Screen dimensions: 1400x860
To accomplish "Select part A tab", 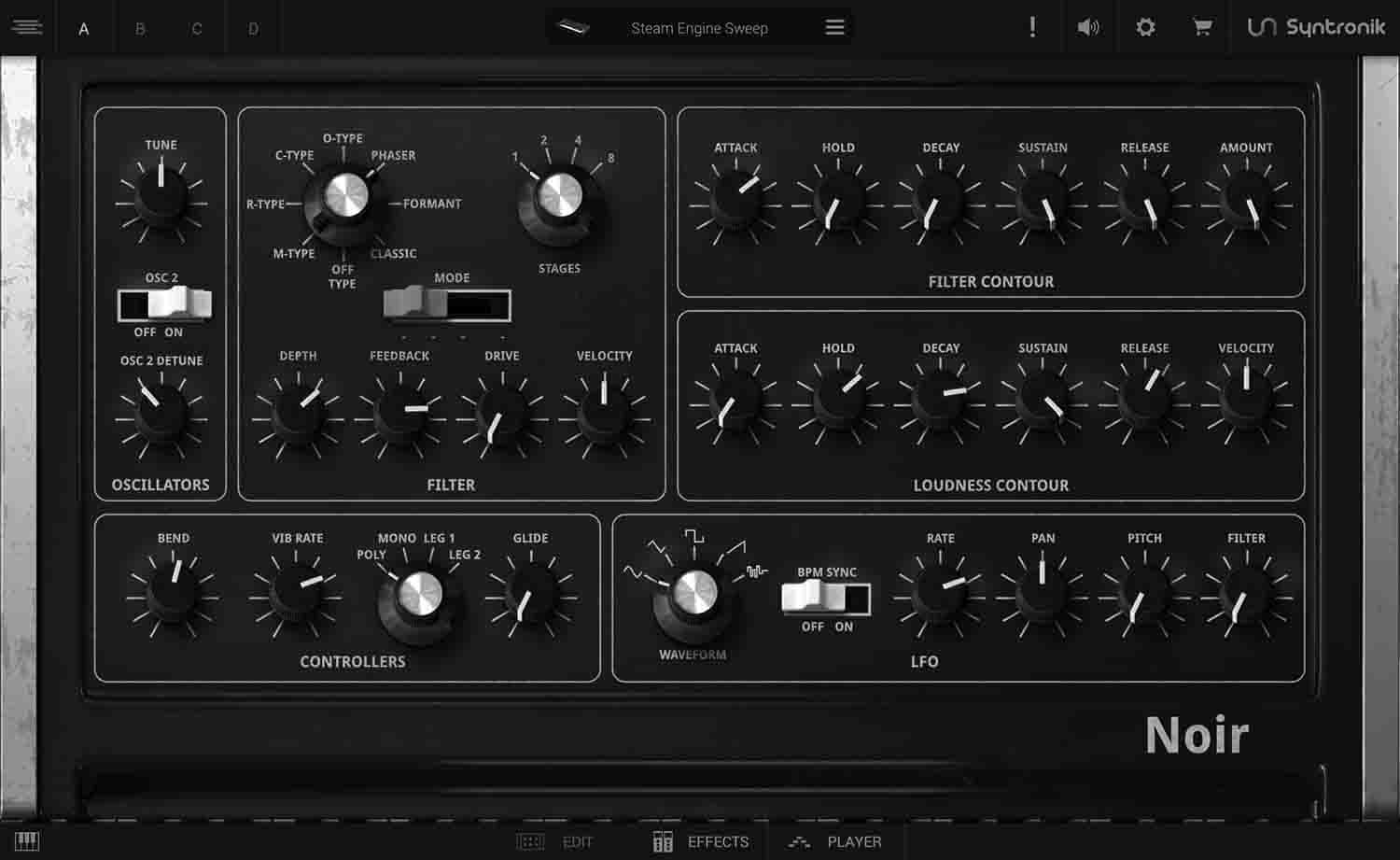I will coord(84,29).
